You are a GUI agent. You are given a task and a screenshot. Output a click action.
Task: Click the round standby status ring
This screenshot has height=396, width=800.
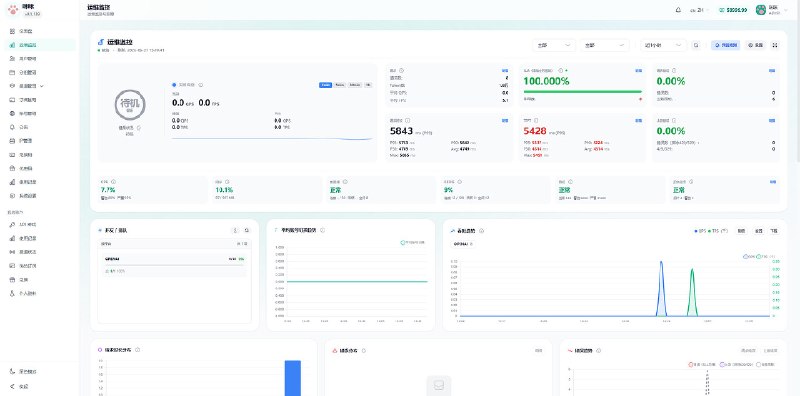(130, 105)
